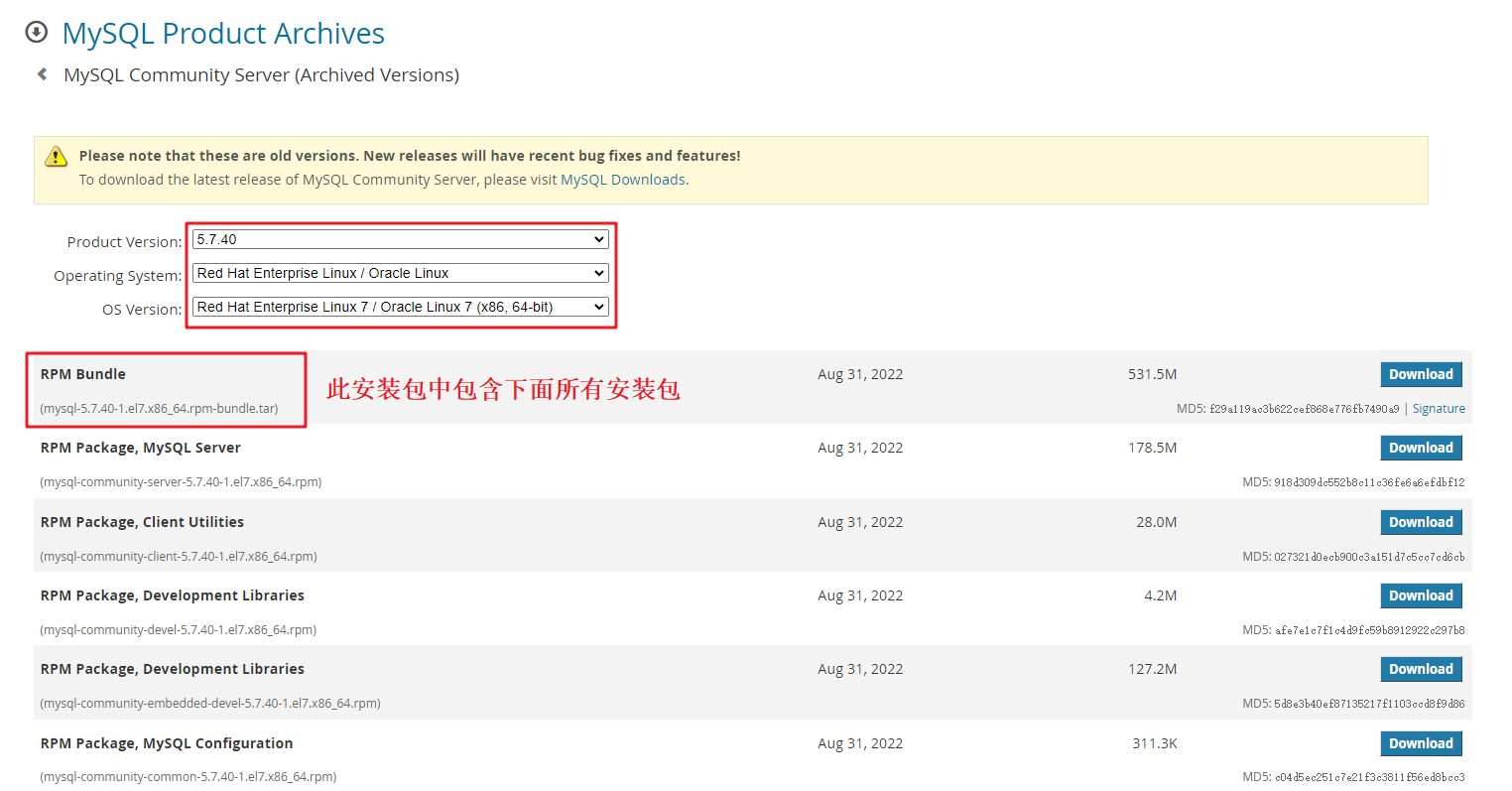Click the yellow warning triangle icon
The height and width of the screenshot is (791, 1512).
coord(57,157)
